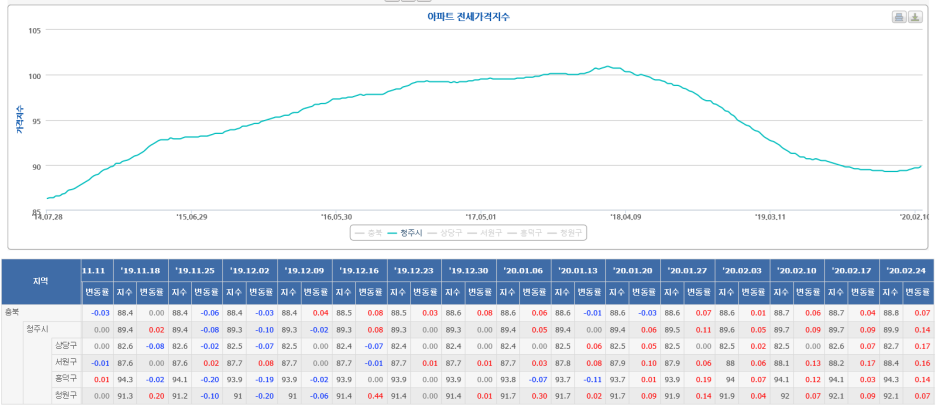Click the 서원구 region row label
936x405 pixels.
point(66,362)
